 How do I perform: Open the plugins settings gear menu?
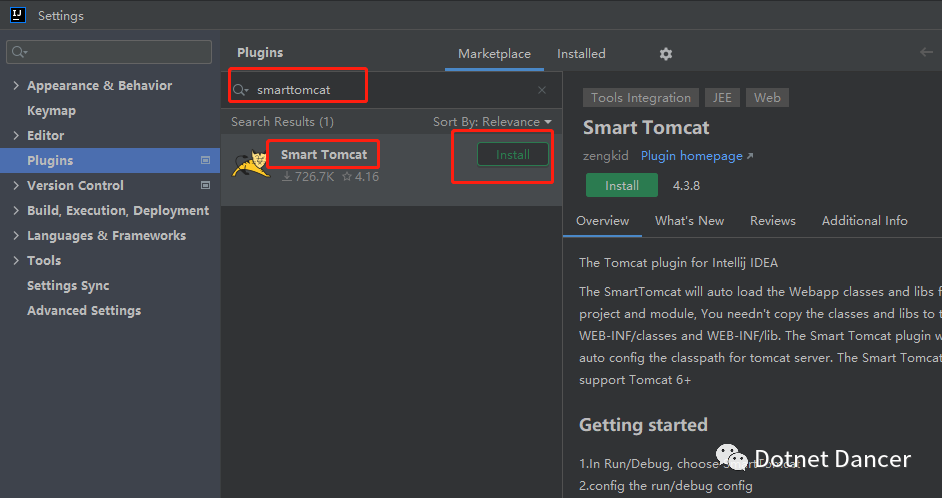[x=666, y=54]
